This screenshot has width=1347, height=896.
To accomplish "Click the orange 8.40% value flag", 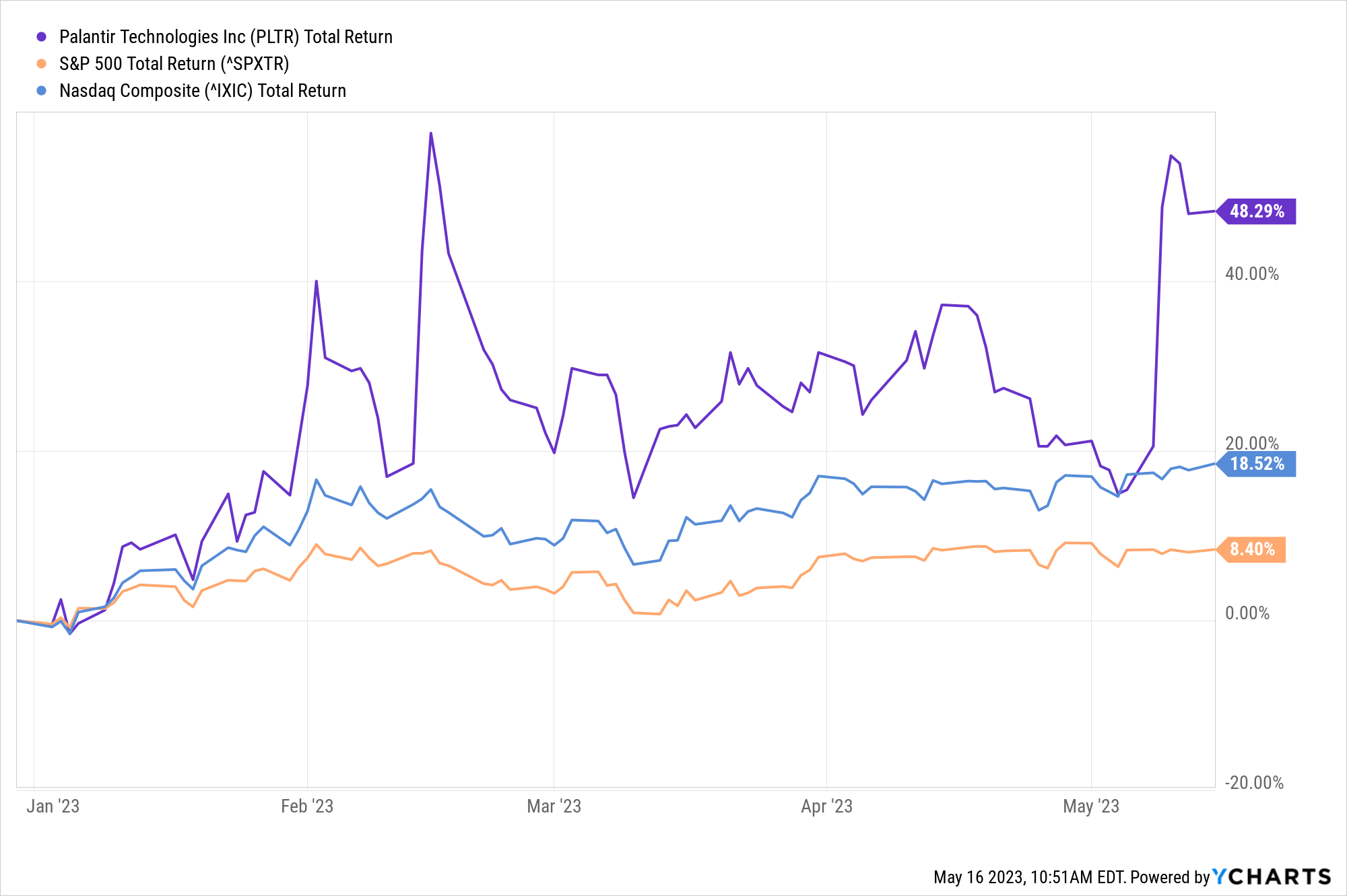I will click(x=1252, y=549).
